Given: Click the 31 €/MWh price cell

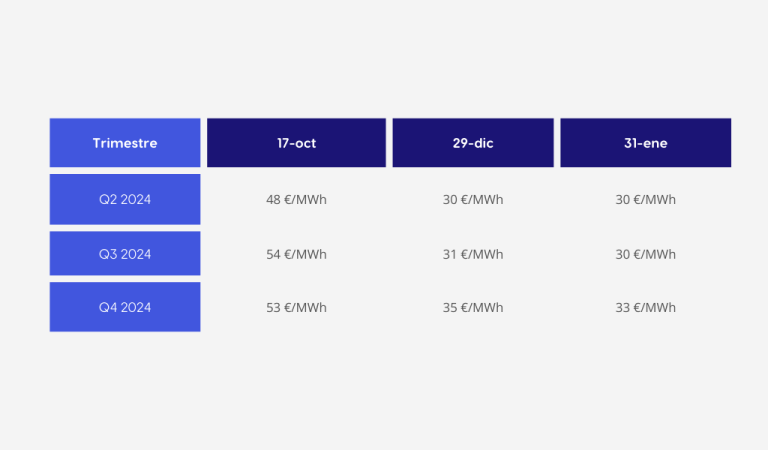Looking at the screenshot, I should point(473,254).
